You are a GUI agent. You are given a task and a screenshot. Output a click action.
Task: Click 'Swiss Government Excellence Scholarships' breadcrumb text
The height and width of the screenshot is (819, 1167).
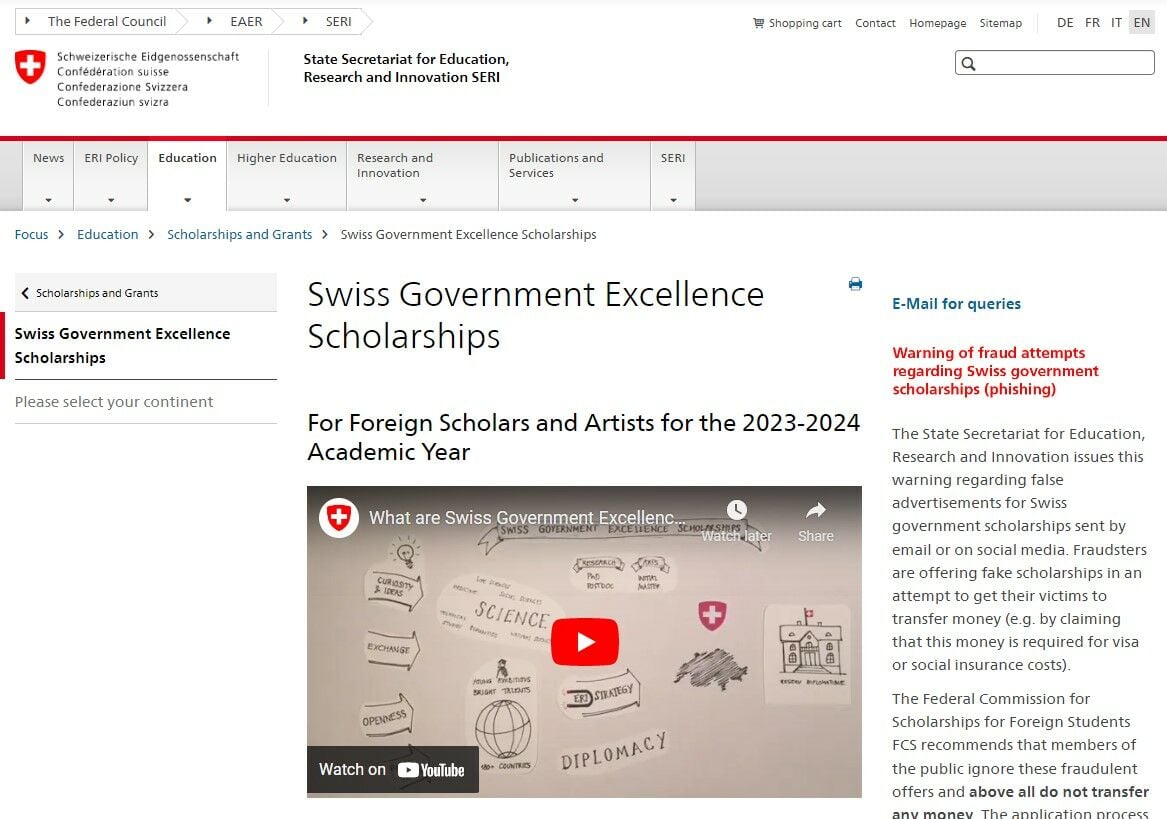(x=468, y=235)
